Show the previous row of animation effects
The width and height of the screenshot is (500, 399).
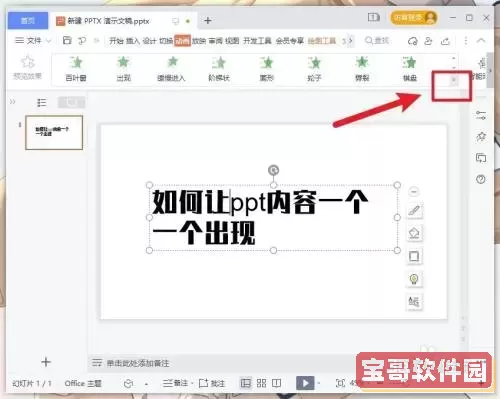[453, 58]
